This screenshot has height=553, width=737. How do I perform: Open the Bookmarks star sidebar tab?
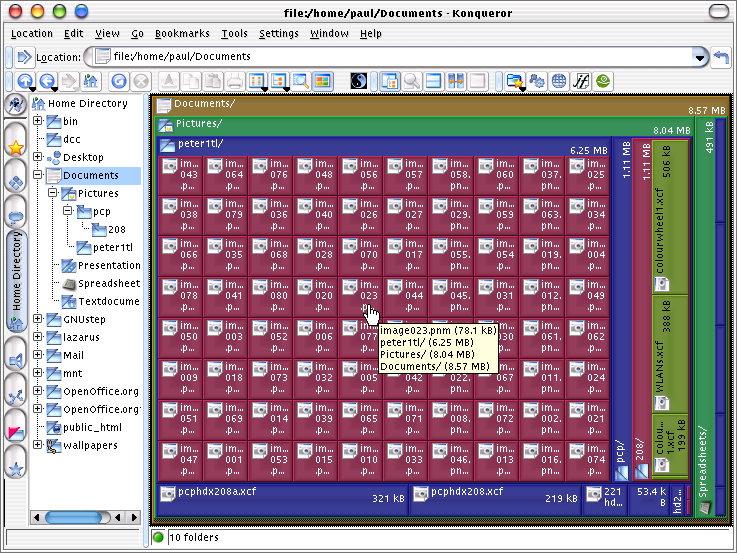(16, 140)
